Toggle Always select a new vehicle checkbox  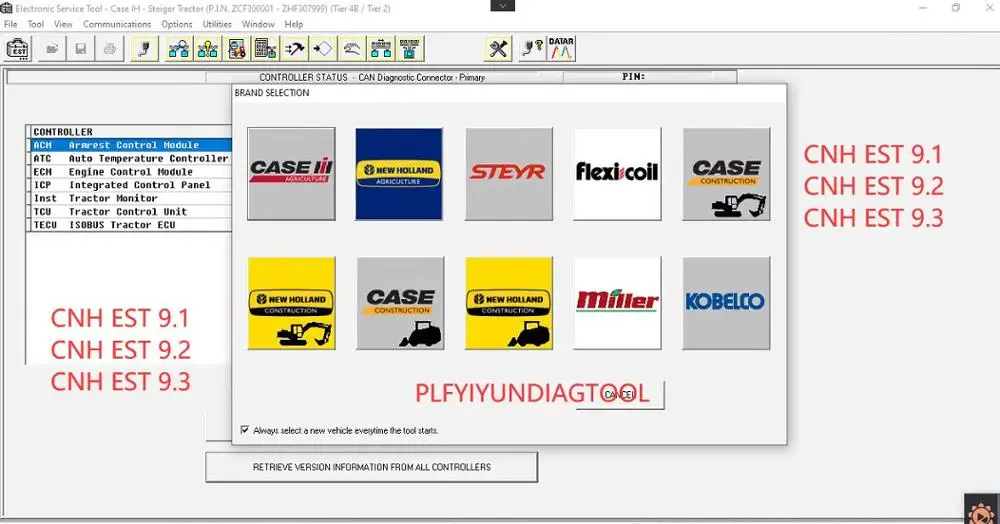[245, 430]
